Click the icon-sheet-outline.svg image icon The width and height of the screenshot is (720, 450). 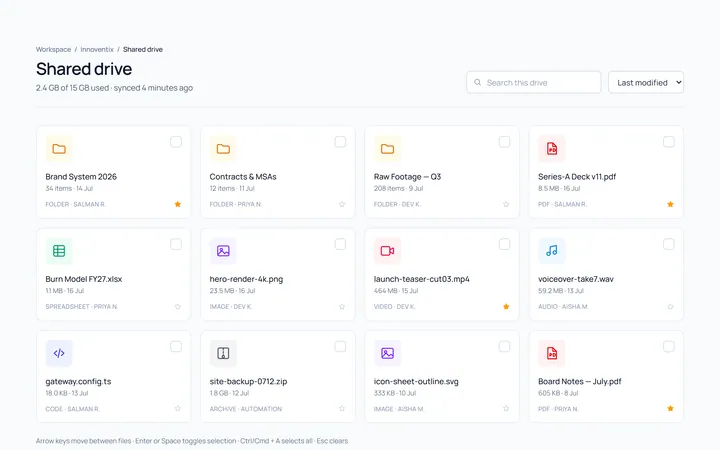click(x=387, y=353)
